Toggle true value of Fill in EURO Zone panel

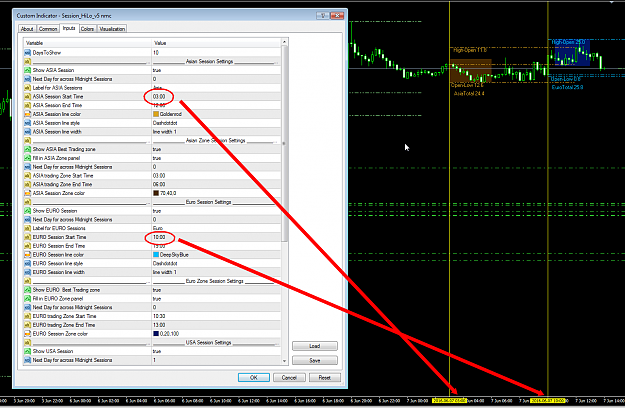157,298
